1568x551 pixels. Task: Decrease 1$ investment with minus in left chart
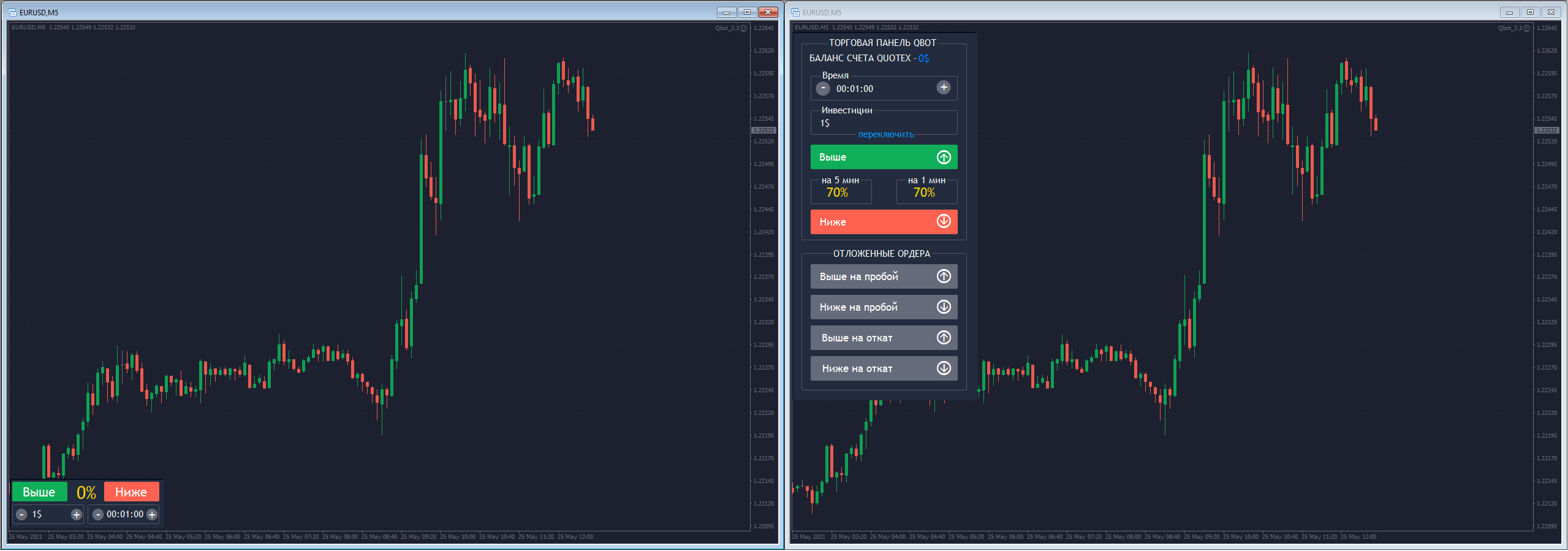[x=21, y=515]
